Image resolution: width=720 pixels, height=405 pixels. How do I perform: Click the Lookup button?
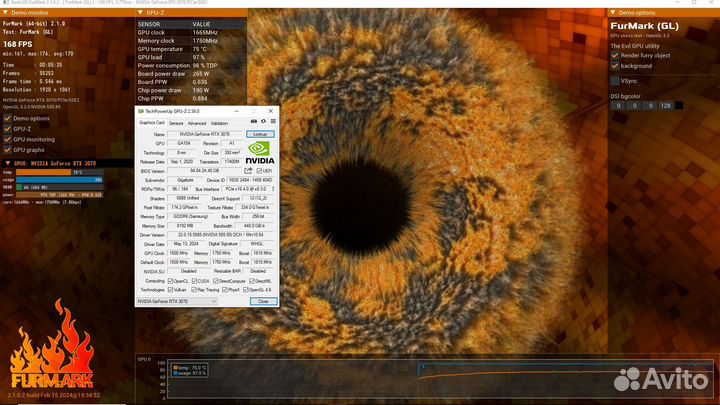260,134
